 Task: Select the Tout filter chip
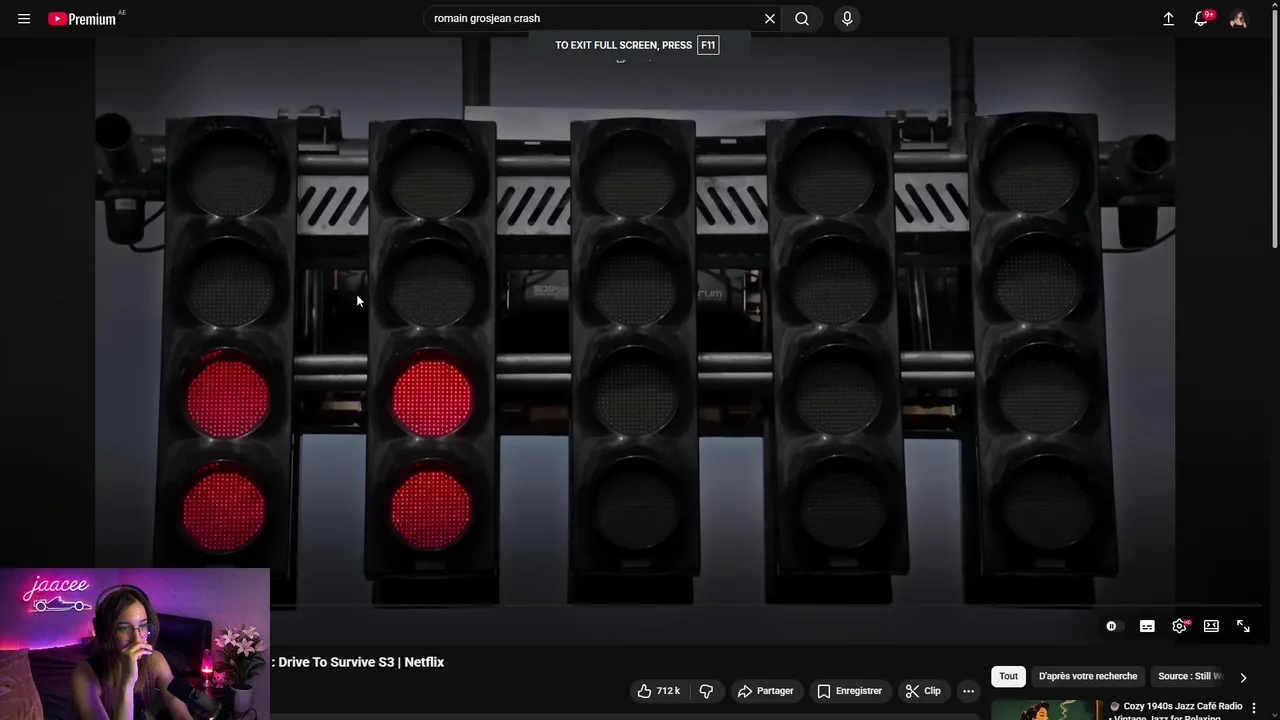[1008, 676]
